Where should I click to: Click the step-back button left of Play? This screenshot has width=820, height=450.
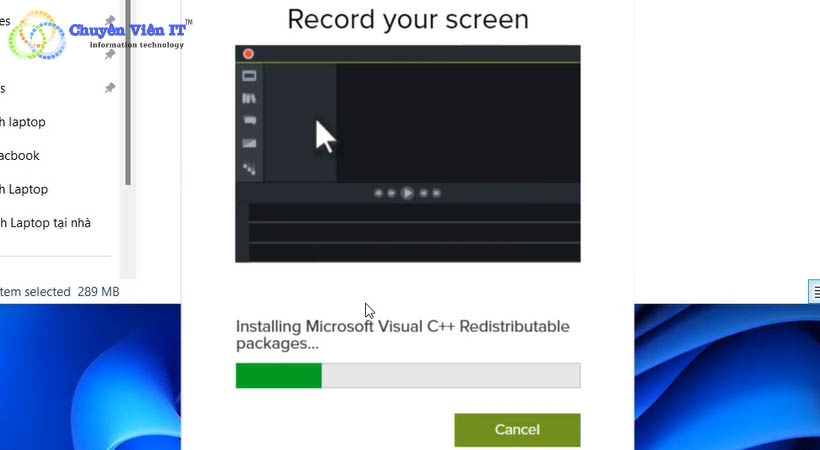point(392,193)
